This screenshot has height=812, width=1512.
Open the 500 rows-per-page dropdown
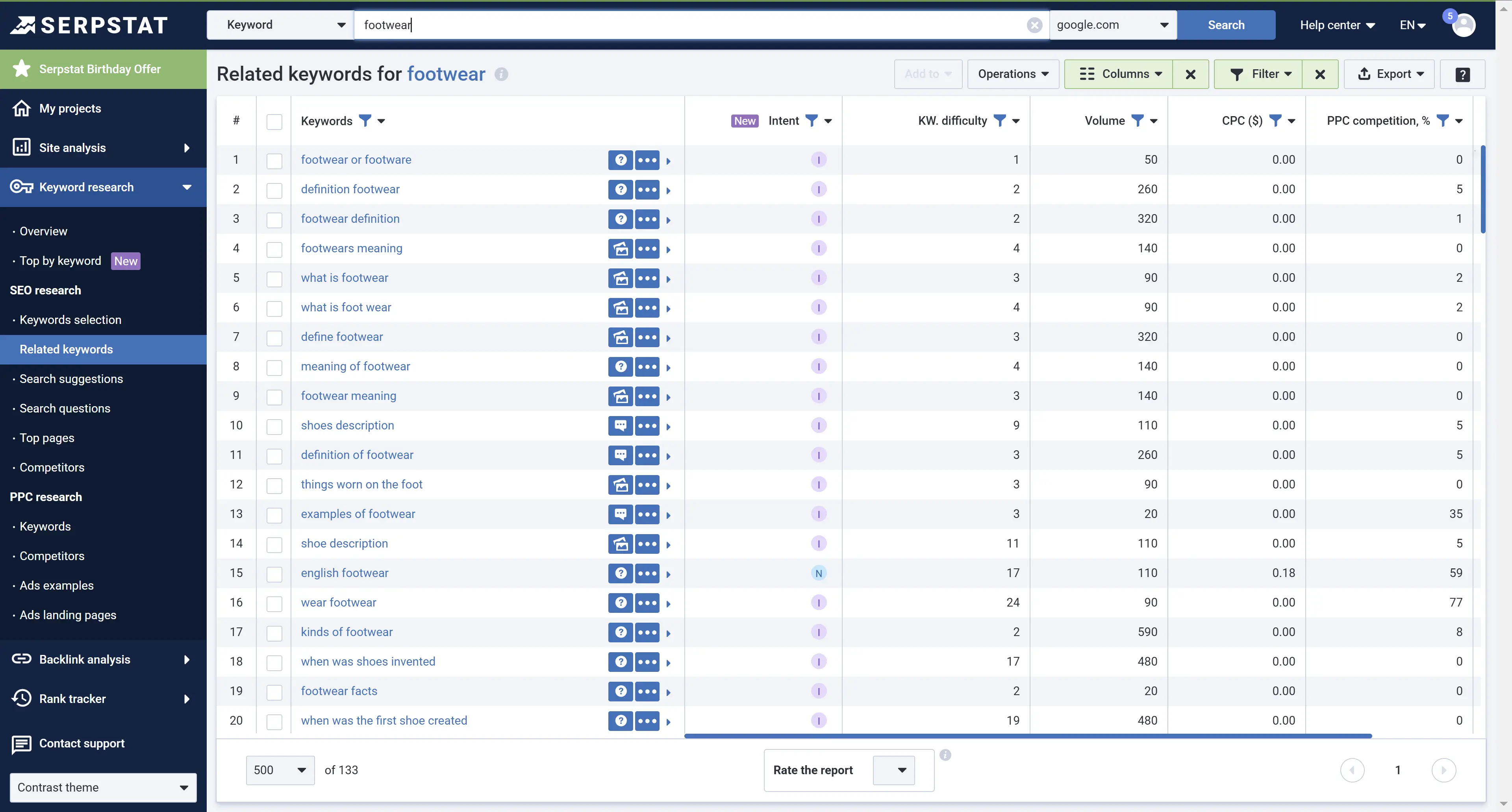click(280, 770)
